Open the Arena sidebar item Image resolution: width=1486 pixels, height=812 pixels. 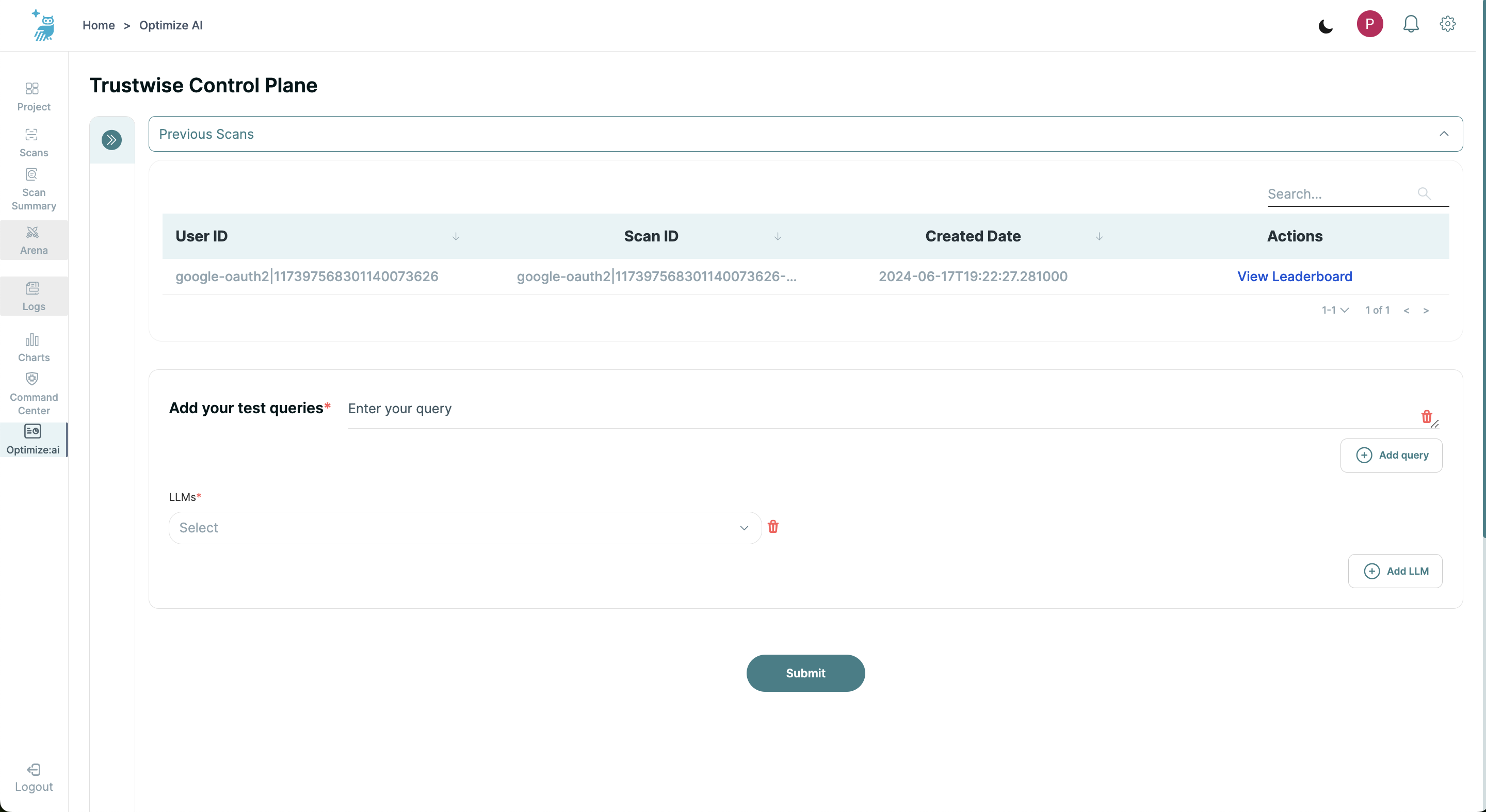(34, 240)
